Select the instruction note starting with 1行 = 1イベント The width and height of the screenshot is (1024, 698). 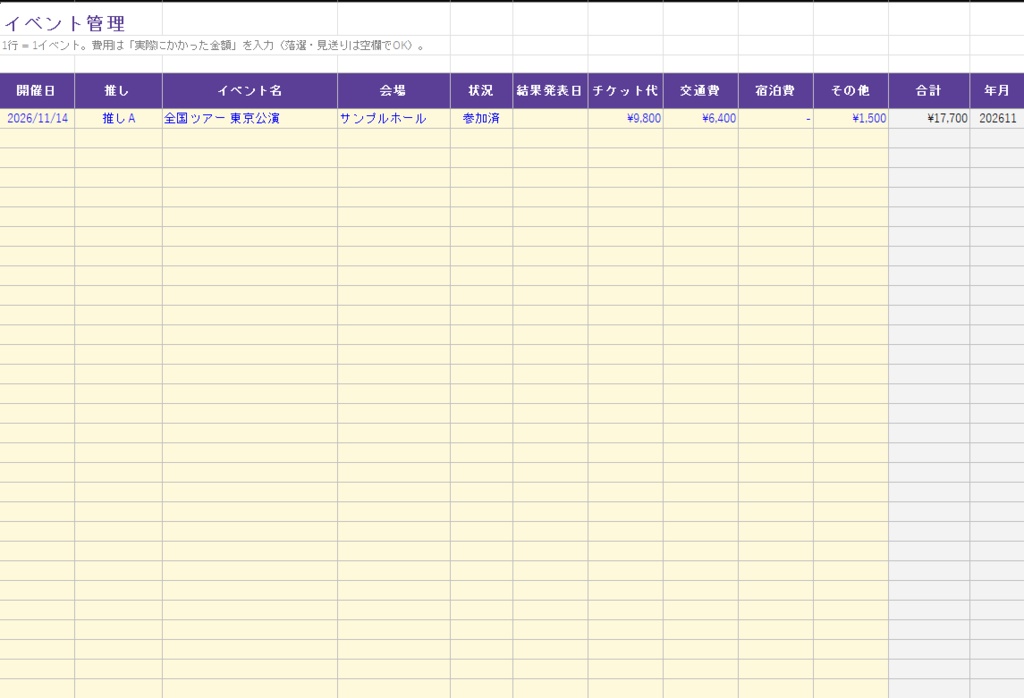pos(213,46)
